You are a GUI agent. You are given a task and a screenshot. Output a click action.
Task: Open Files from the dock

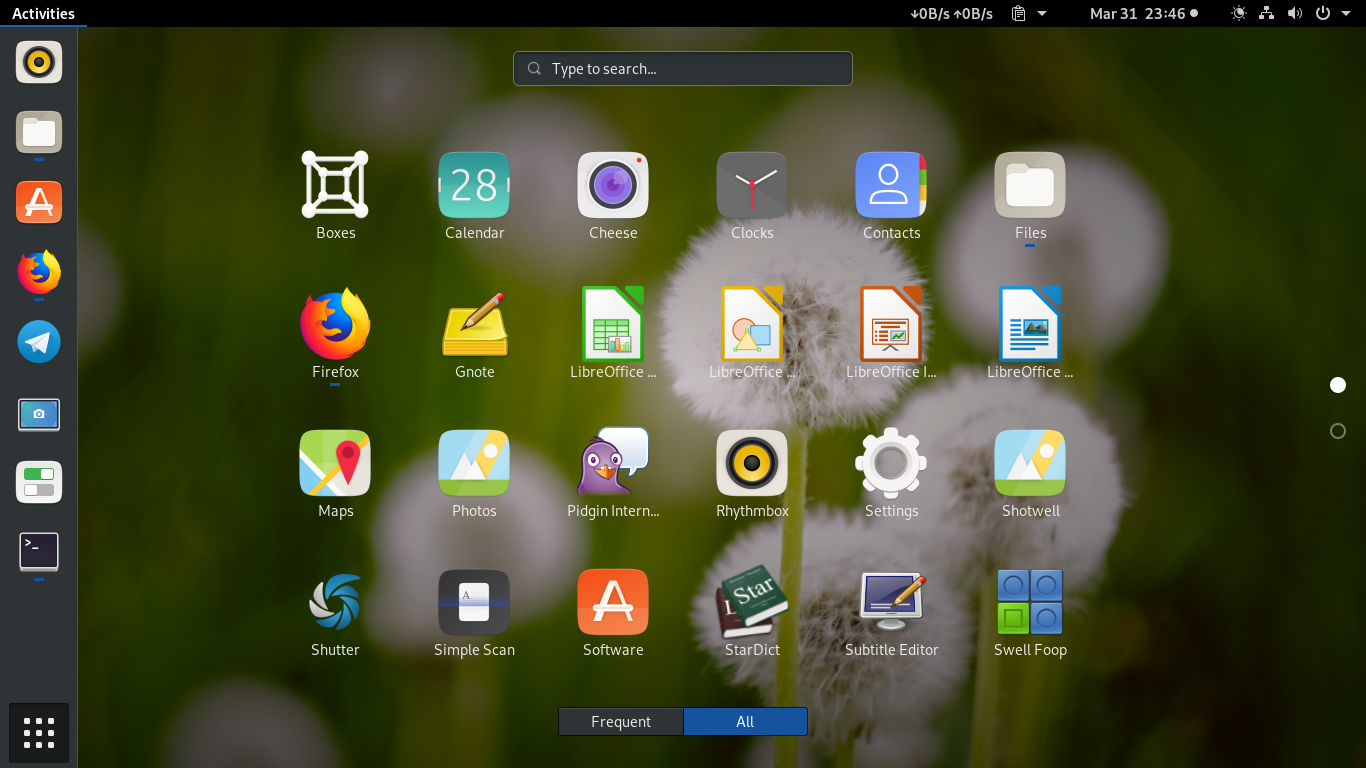point(39,132)
